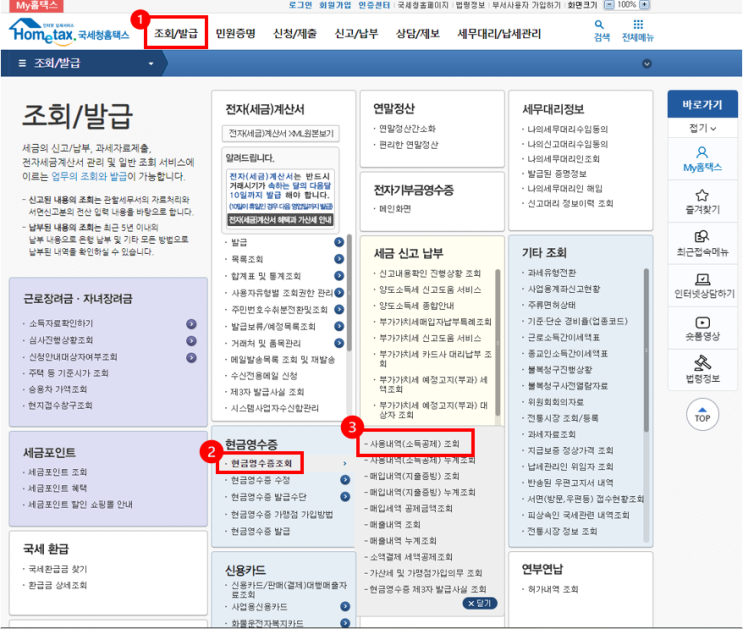Screen dimensions: 743x629
Task: Expand 현금영수증조회 submenu chevron
Action: point(345,464)
